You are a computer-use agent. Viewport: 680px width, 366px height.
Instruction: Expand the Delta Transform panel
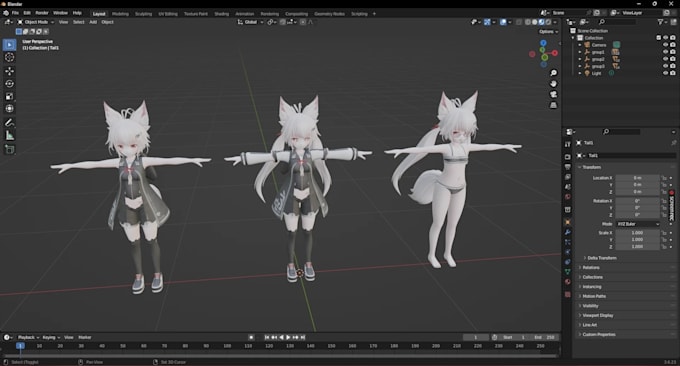602,258
